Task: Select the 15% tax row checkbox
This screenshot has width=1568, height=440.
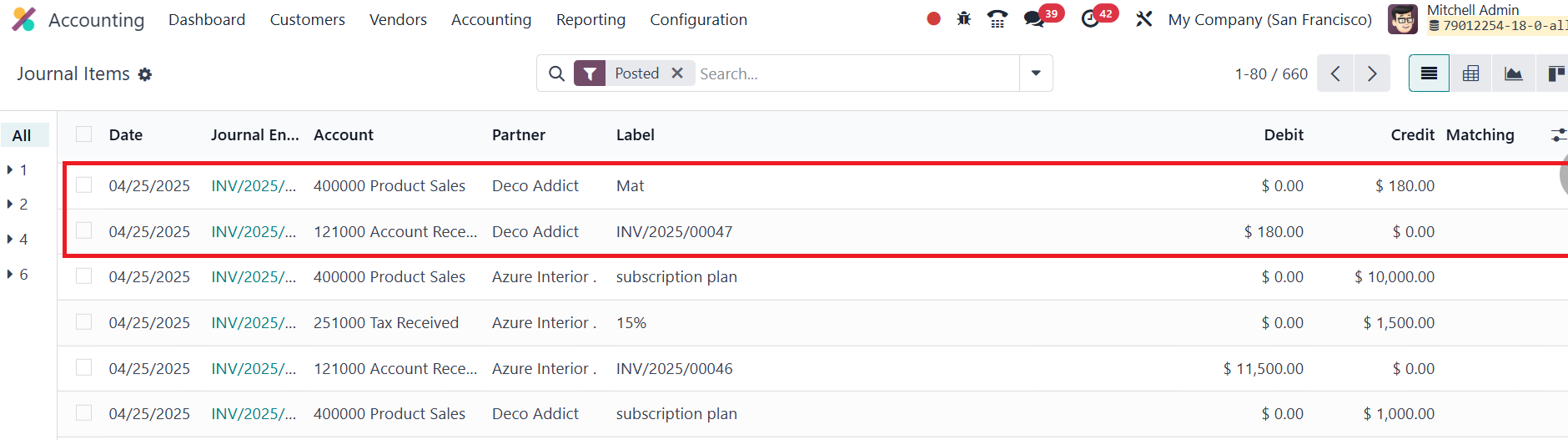Action: pos(84,321)
